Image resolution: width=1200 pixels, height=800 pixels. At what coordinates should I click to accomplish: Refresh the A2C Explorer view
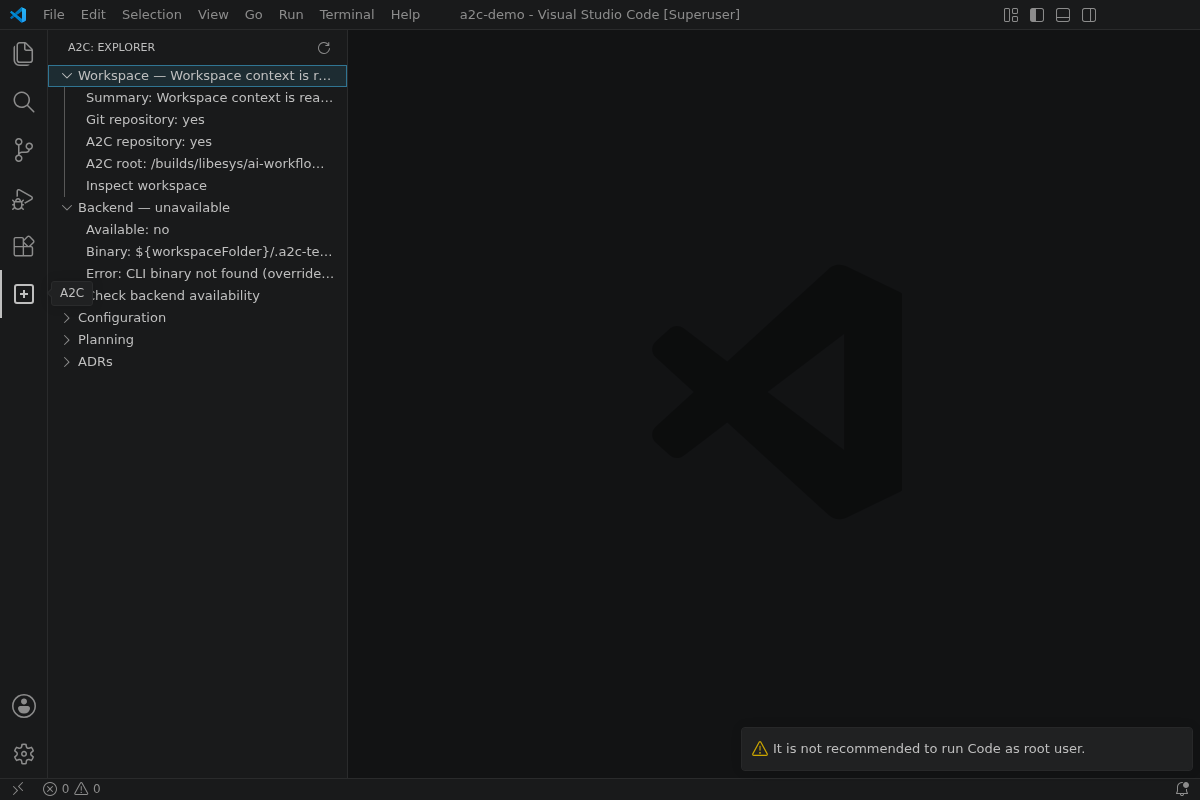point(324,48)
